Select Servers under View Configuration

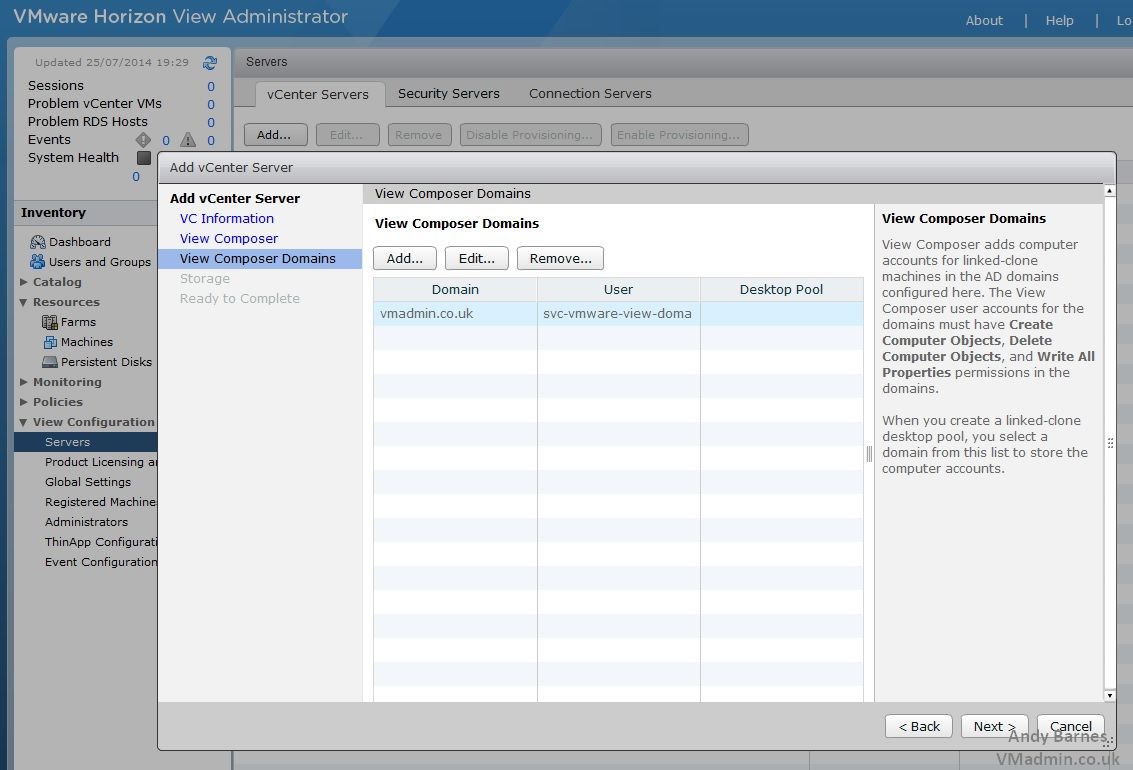pos(85,442)
